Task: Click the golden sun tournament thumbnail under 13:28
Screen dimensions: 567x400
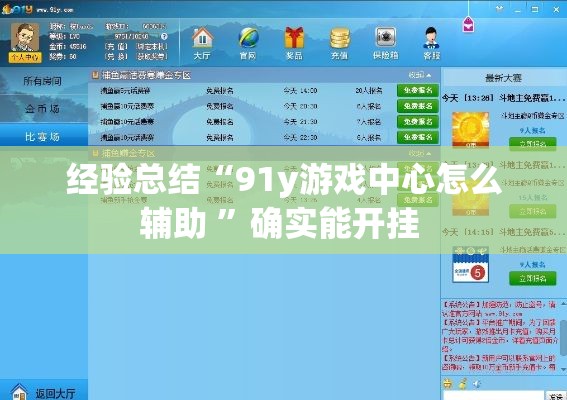Action: click(470, 130)
